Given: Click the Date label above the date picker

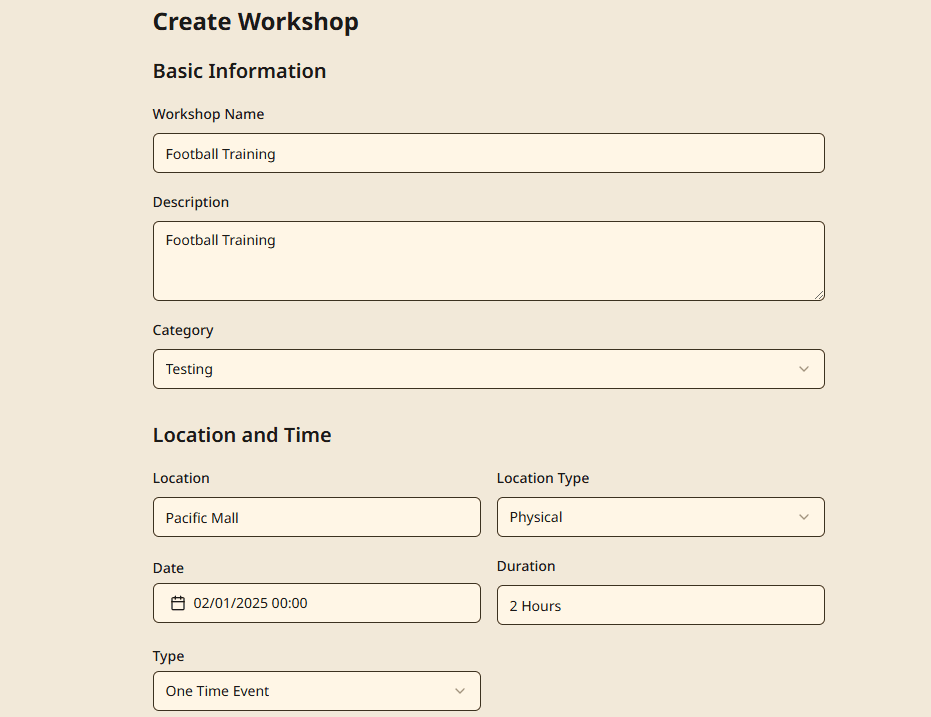Looking at the screenshot, I should (x=168, y=568).
